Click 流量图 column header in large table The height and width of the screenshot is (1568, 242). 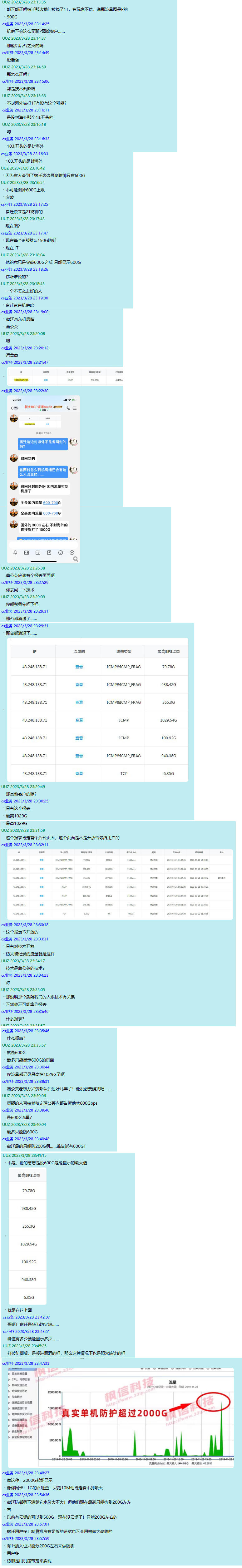[x=79, y=651]
